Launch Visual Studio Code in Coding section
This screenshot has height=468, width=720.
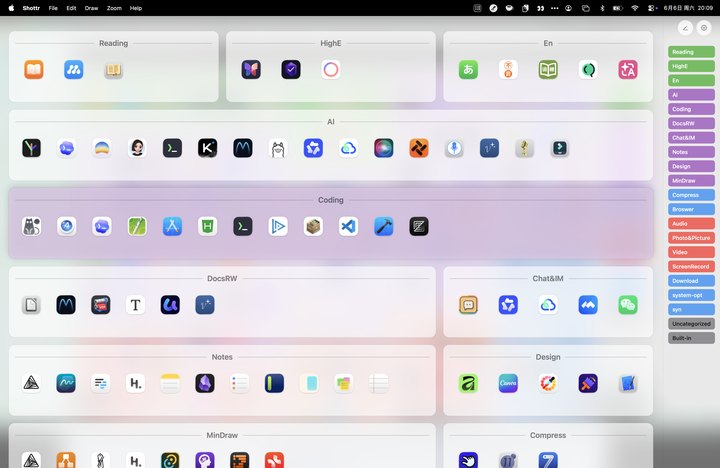pyautogui.click(x=349, y=226)
